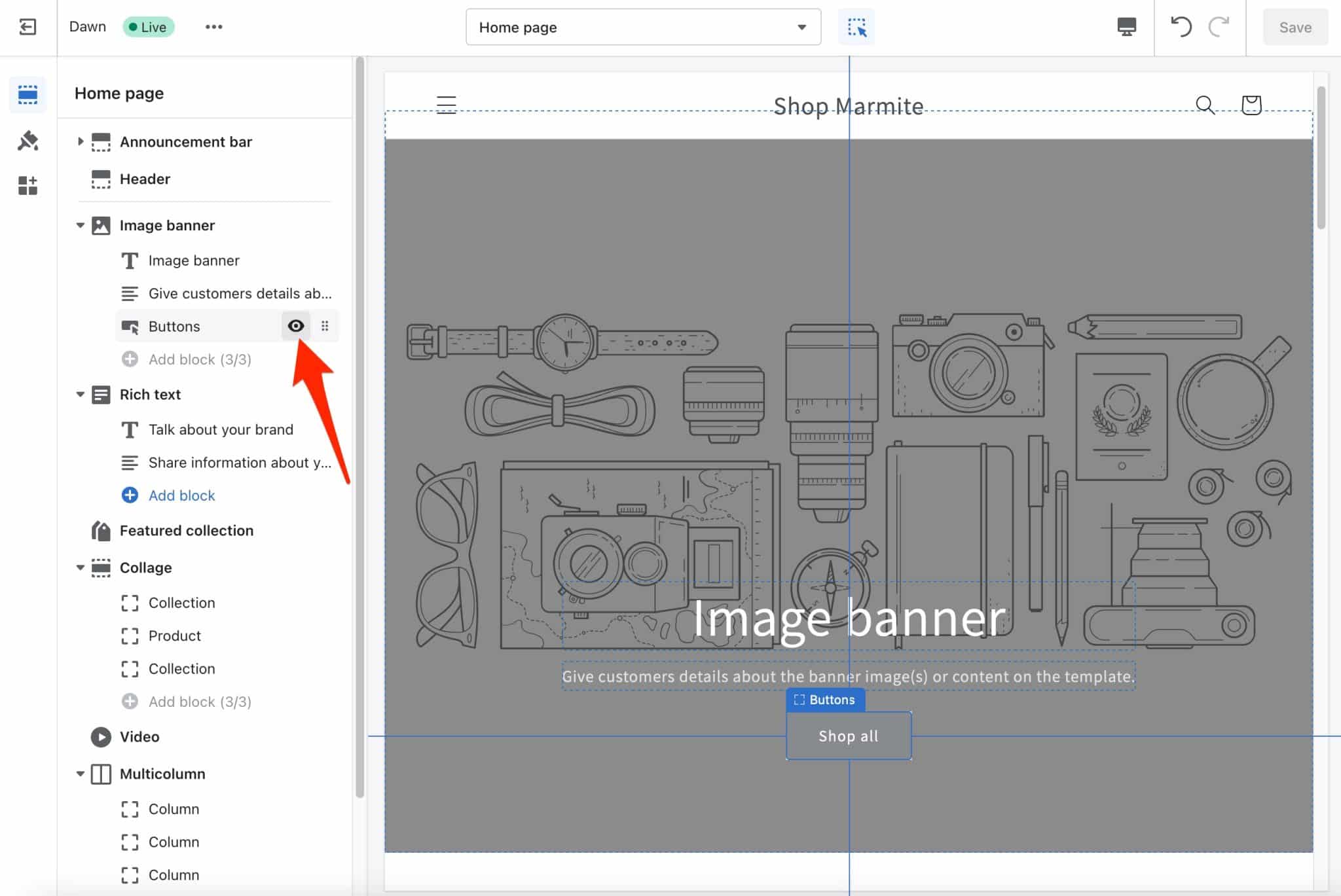
Task: Click the Save button in top toolbar
Action: [1295, 27]
